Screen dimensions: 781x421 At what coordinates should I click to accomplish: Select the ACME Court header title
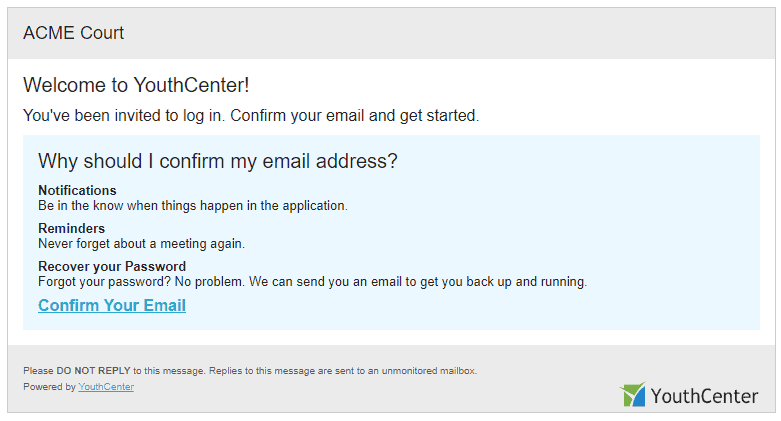(73, 33)
